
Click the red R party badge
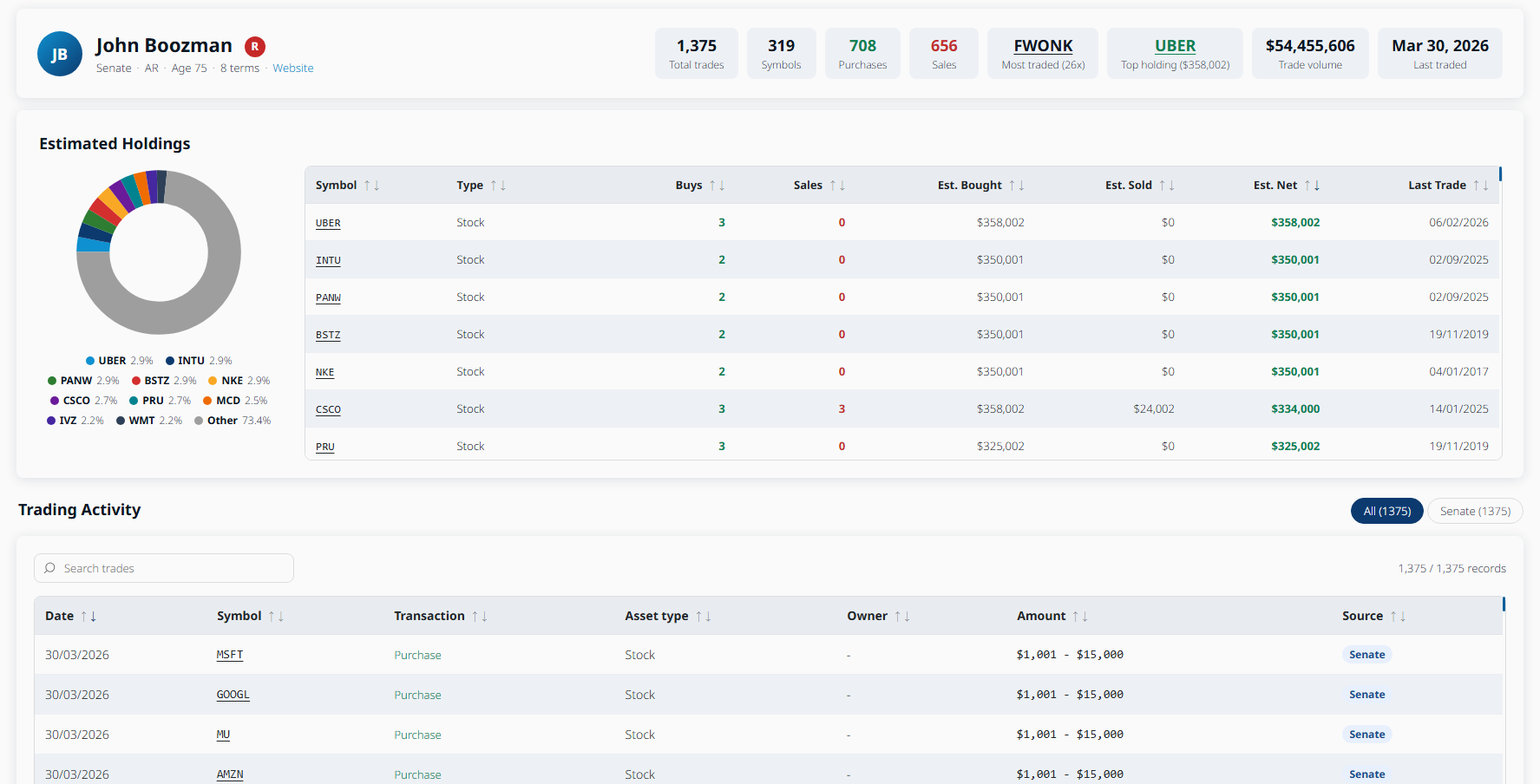pyautogui.click(x=255, y=47)
